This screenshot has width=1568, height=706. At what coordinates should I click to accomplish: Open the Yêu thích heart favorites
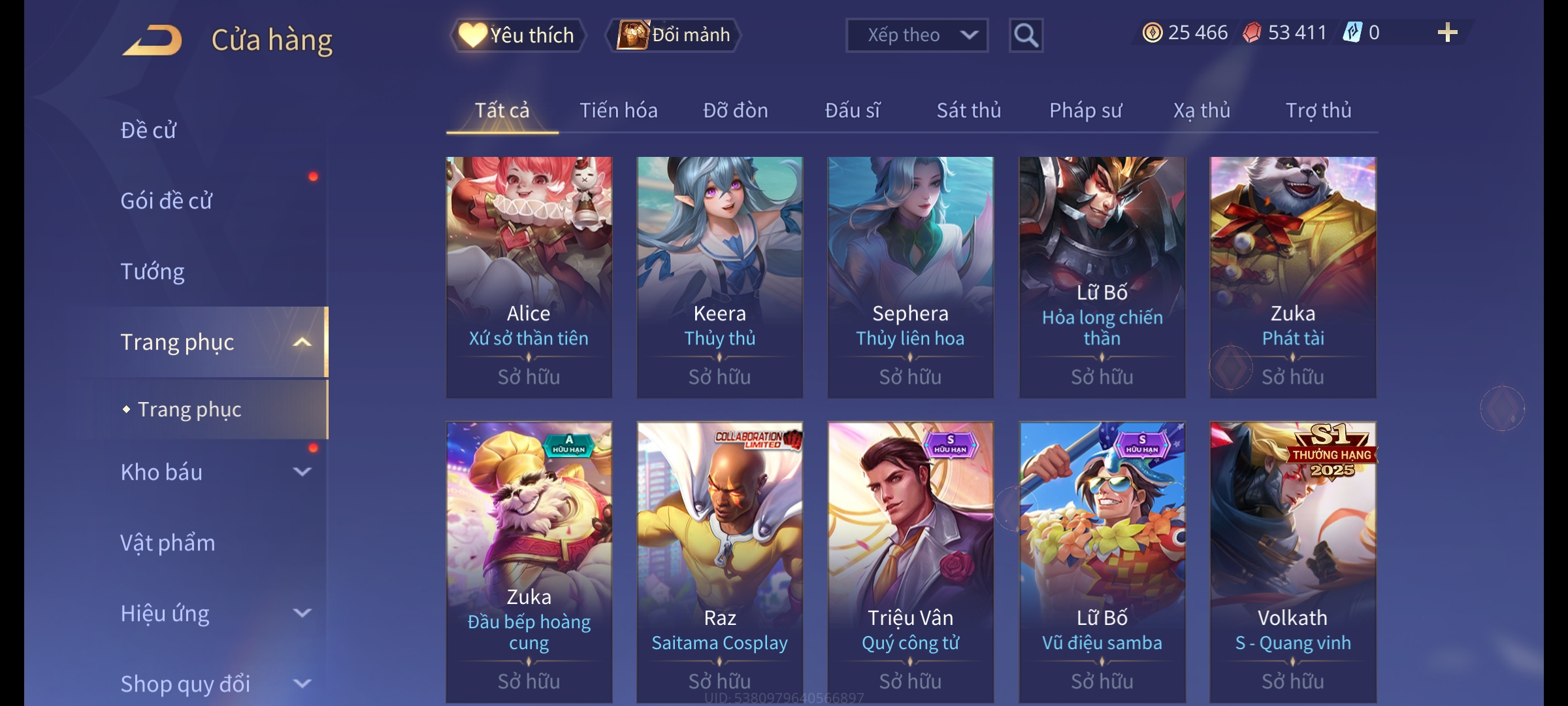(x=517, y=35)
